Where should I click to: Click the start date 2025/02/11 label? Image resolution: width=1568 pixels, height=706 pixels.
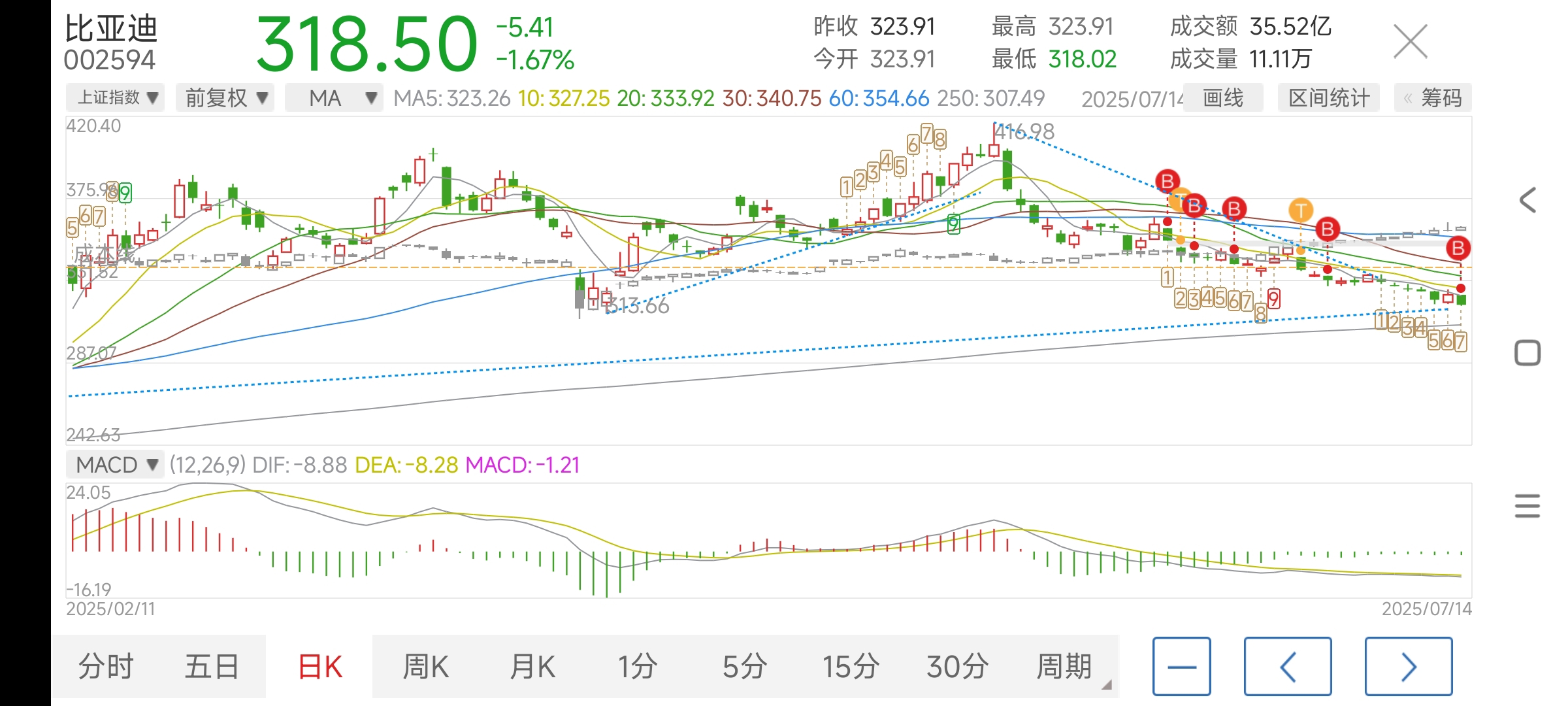[110, 609]
